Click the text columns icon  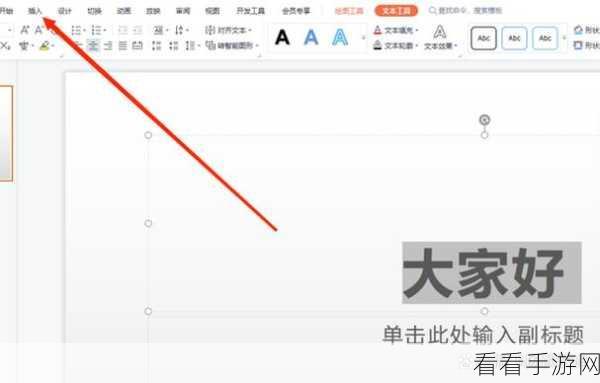pos(190,46)
